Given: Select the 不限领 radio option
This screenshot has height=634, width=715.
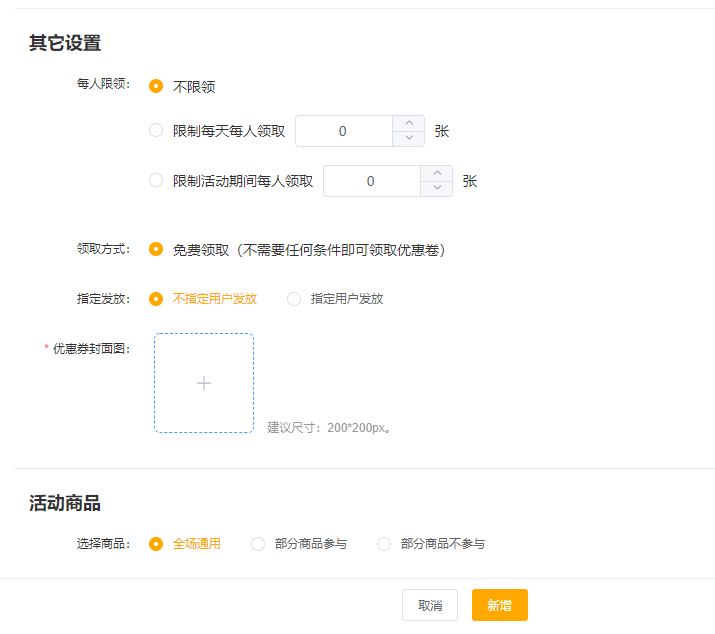Looking at the screenshot, I should (156, 87).
